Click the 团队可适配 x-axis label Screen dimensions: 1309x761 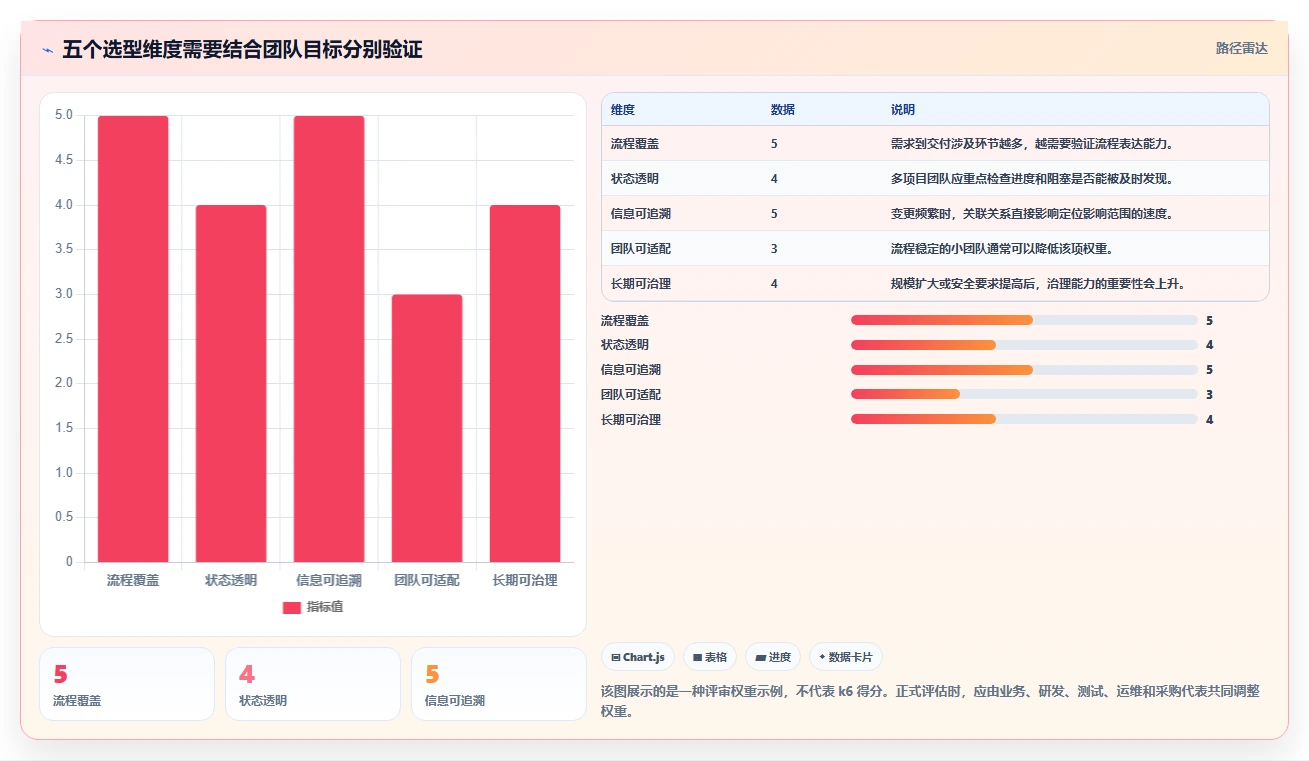coord(427,580)
